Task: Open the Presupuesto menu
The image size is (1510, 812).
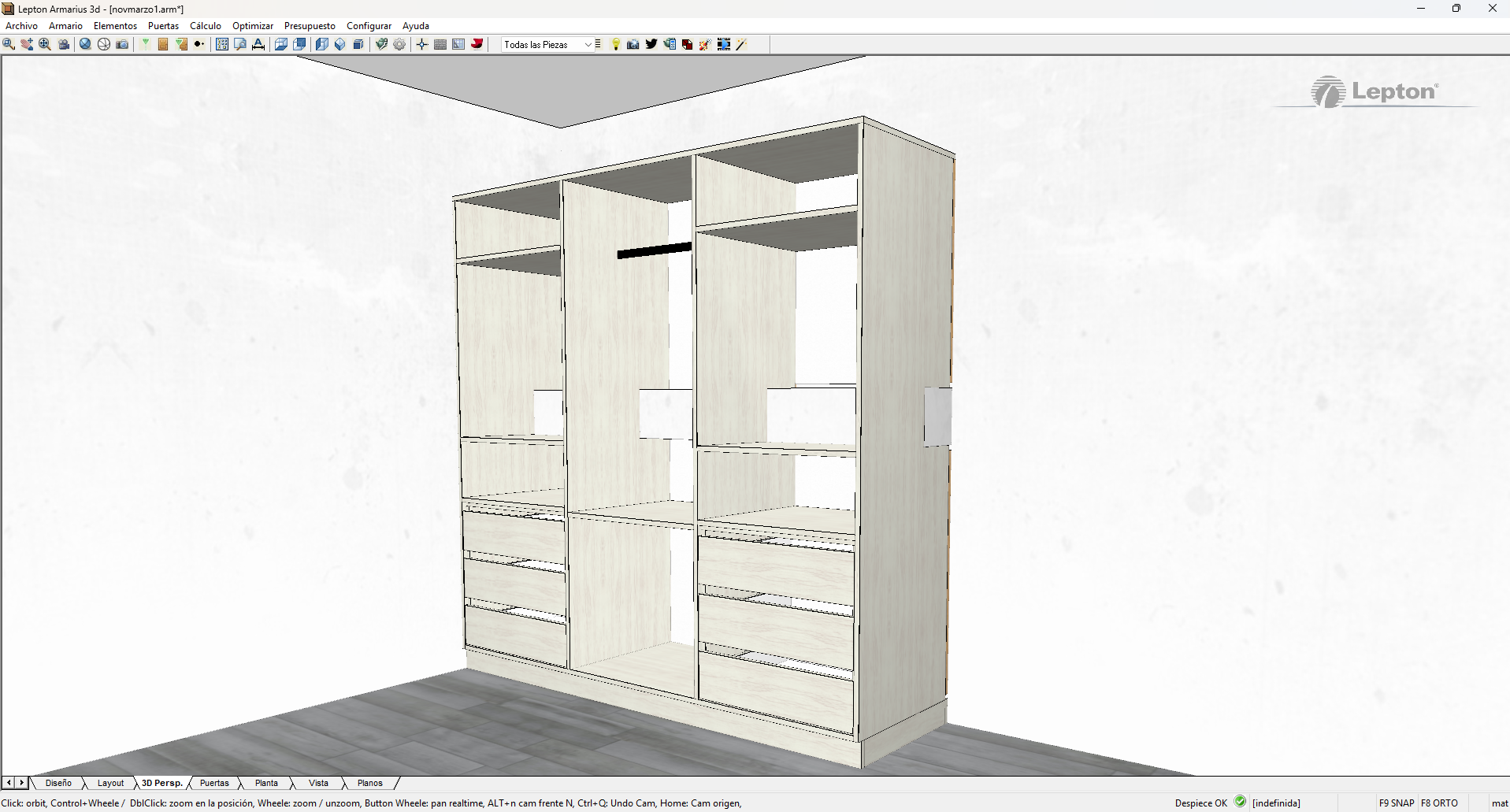Action: [x=310, y=26]
